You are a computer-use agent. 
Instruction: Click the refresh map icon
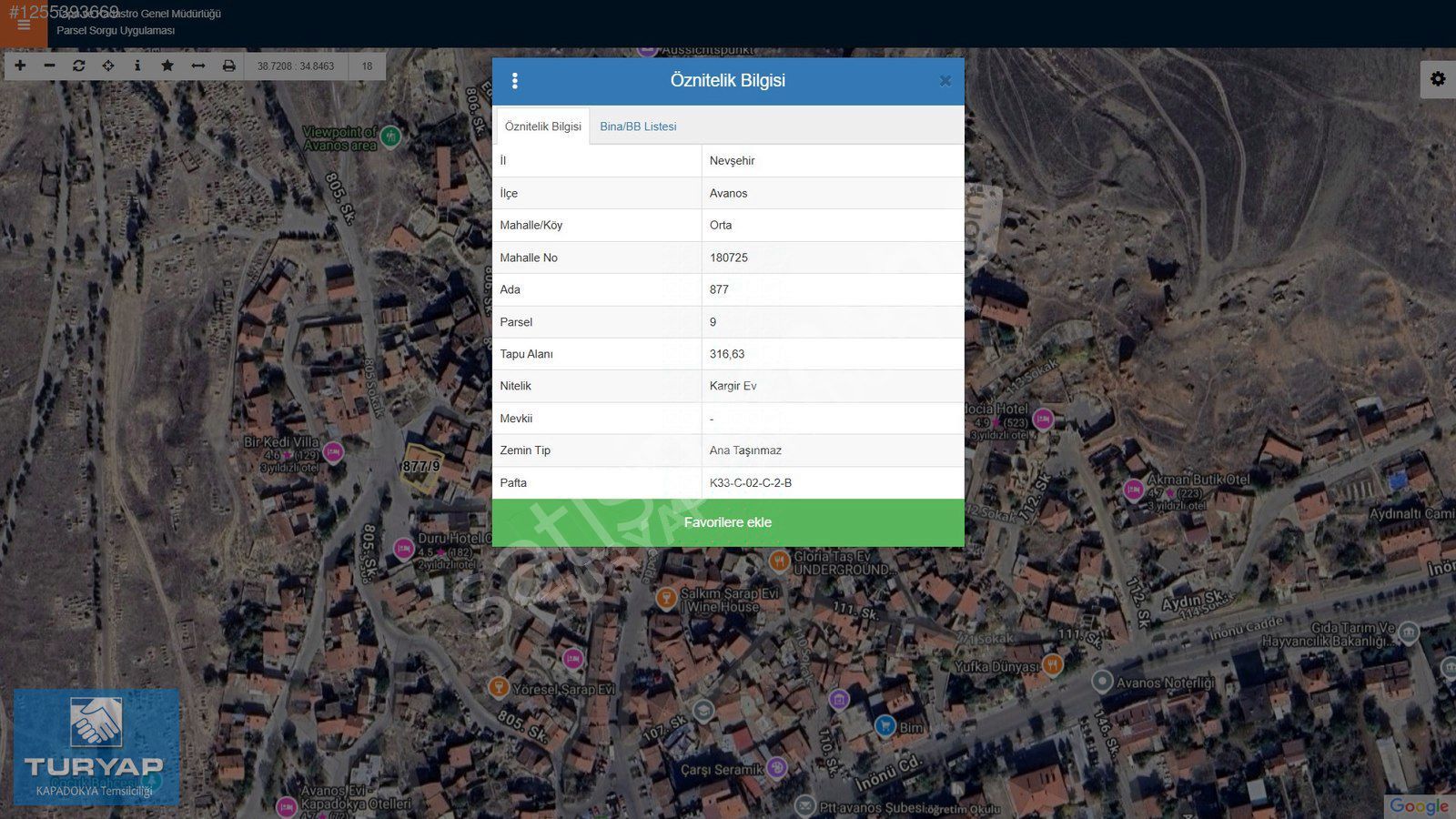coord(78,66)
